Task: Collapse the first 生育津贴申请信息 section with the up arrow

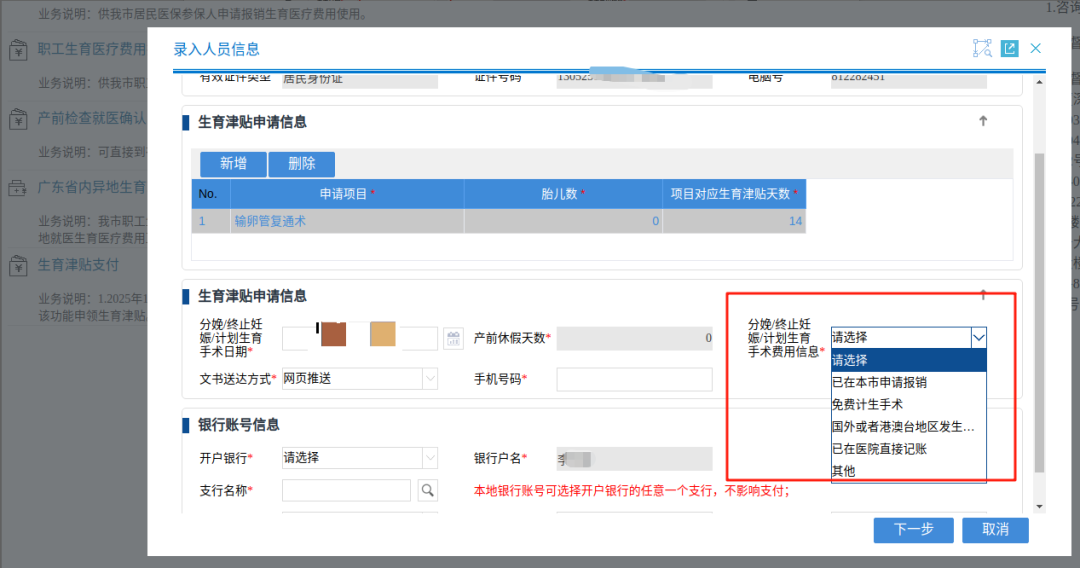Action: 983,121
